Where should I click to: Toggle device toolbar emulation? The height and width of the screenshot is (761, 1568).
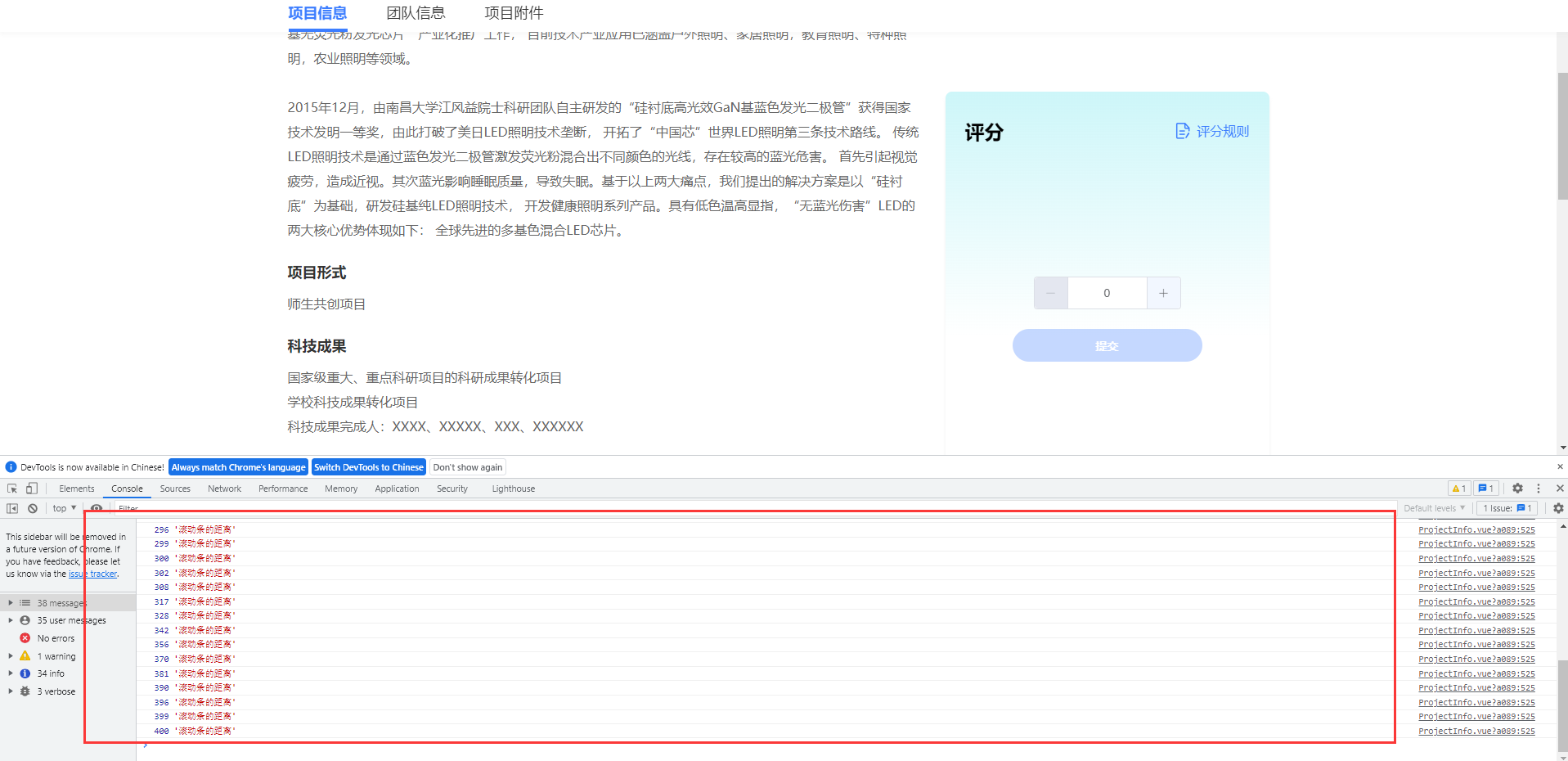tap(31, 489)
